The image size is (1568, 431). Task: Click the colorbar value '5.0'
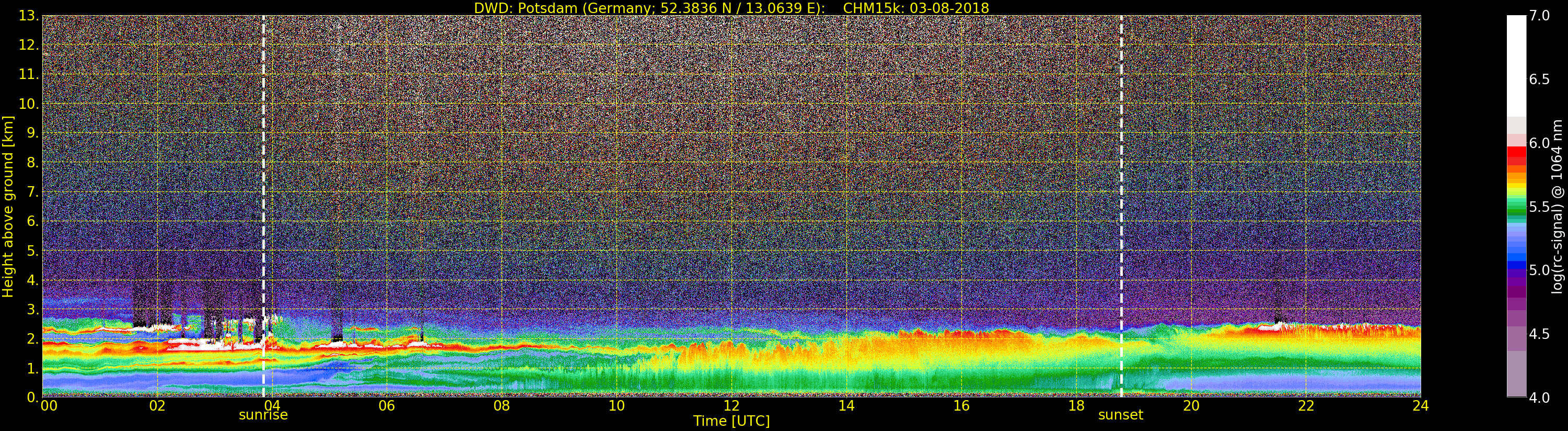click(1539, 270)
